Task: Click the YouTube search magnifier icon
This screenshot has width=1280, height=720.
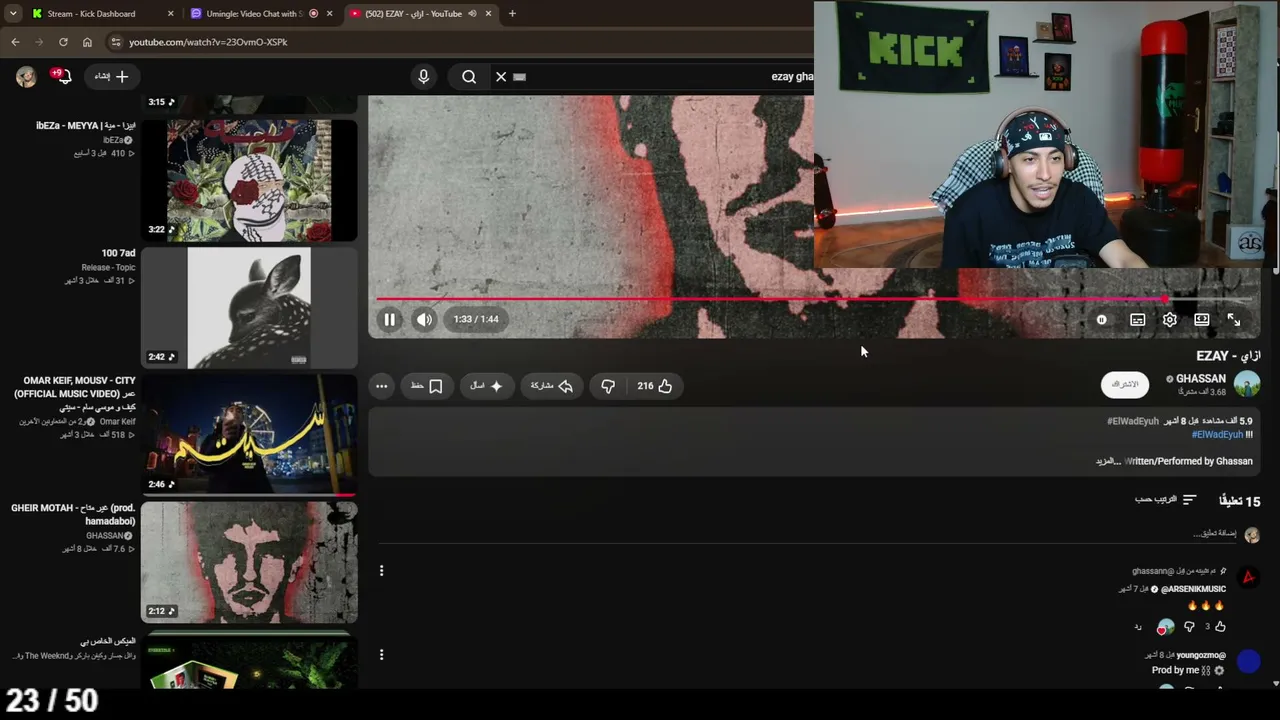Action: pos(469,76)
